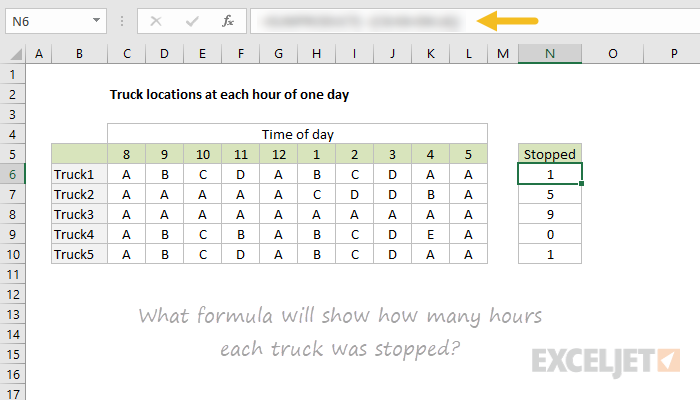Select row 1 header

point(12,74)
